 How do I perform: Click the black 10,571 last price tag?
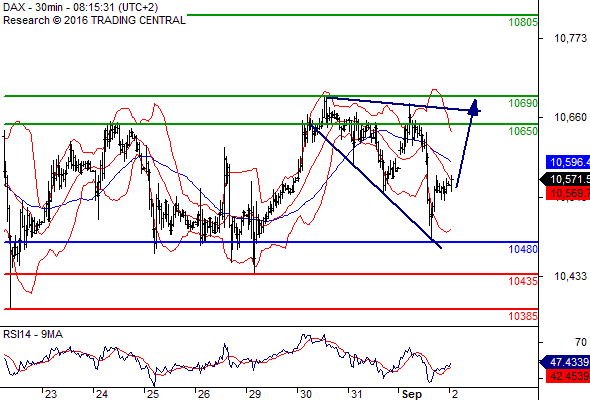(566, 179)
